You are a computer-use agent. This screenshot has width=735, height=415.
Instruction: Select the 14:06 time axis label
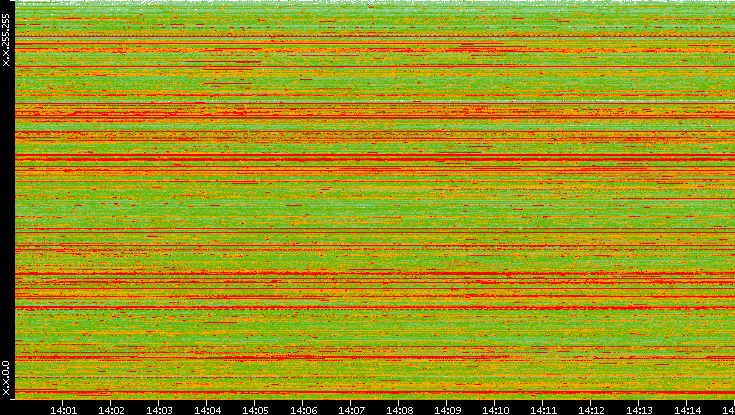pos(303,410)
